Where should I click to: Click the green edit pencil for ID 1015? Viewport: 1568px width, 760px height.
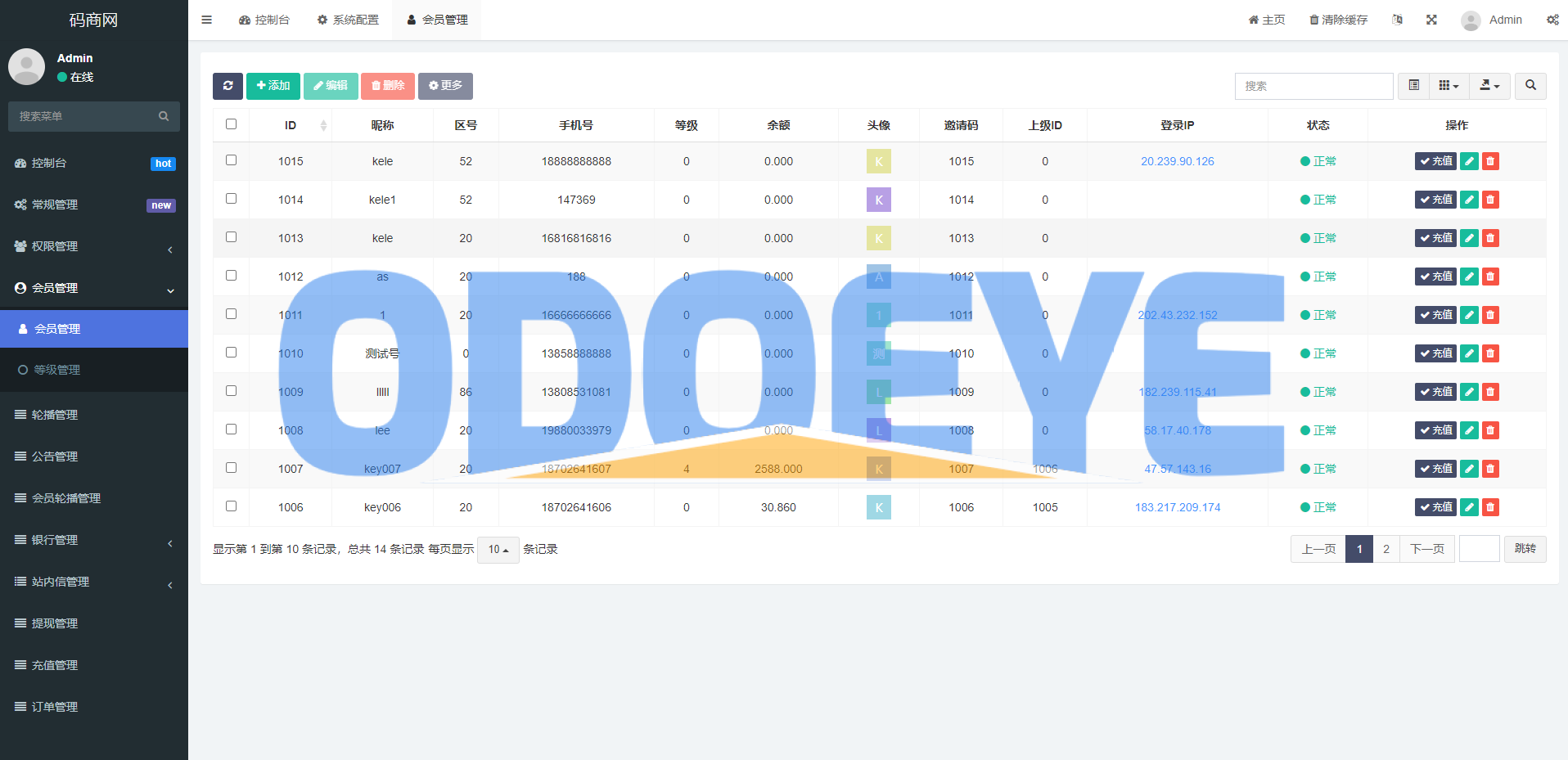pyautogui.click(x=1469, y=161)
